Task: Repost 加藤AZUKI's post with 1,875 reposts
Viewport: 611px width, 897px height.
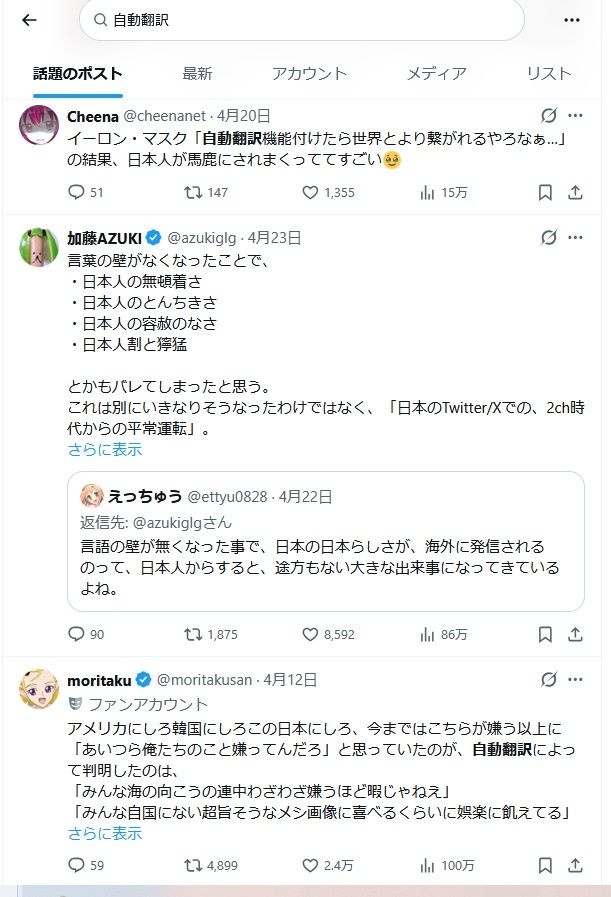Action: (x=194, y=634)
